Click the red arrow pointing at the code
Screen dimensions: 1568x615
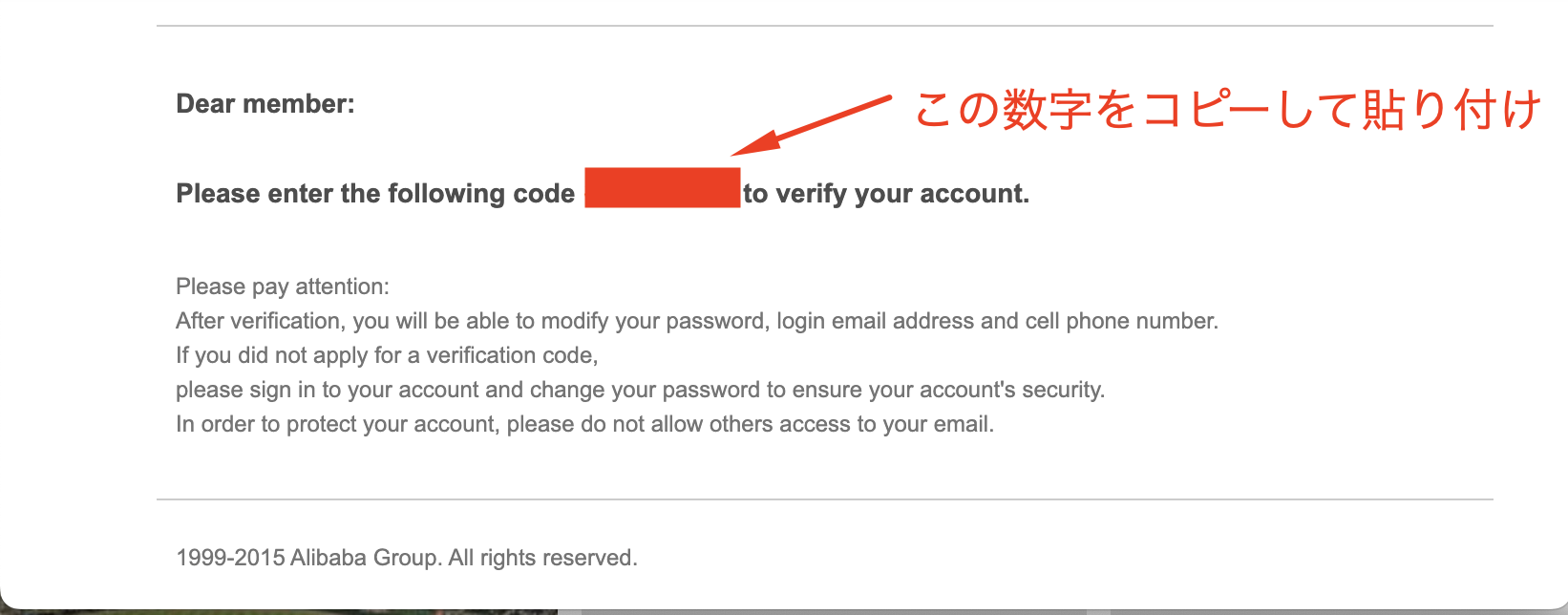811,125
